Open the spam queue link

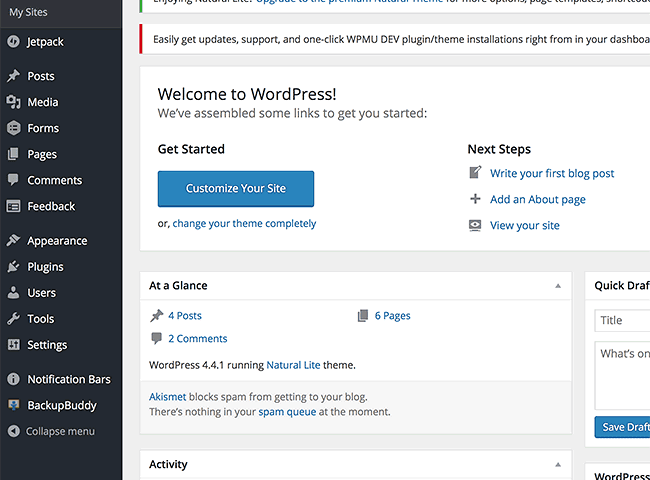287,412
